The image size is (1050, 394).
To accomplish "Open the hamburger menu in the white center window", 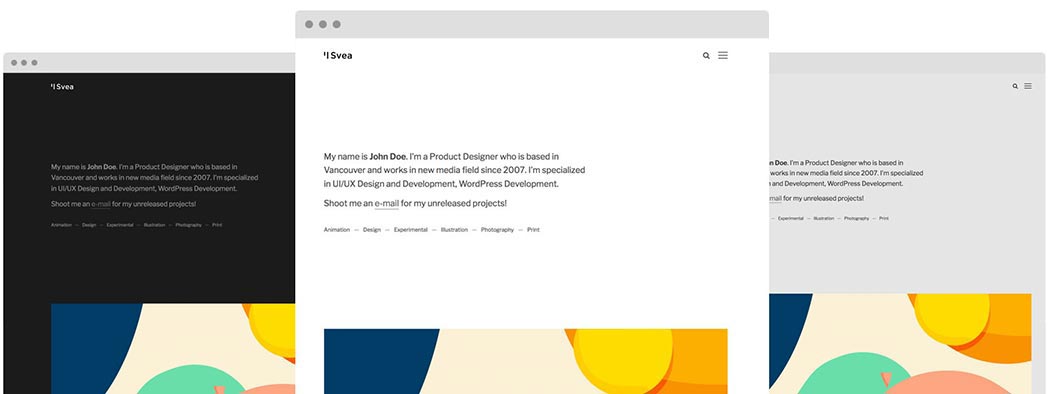I will [723, 55].
